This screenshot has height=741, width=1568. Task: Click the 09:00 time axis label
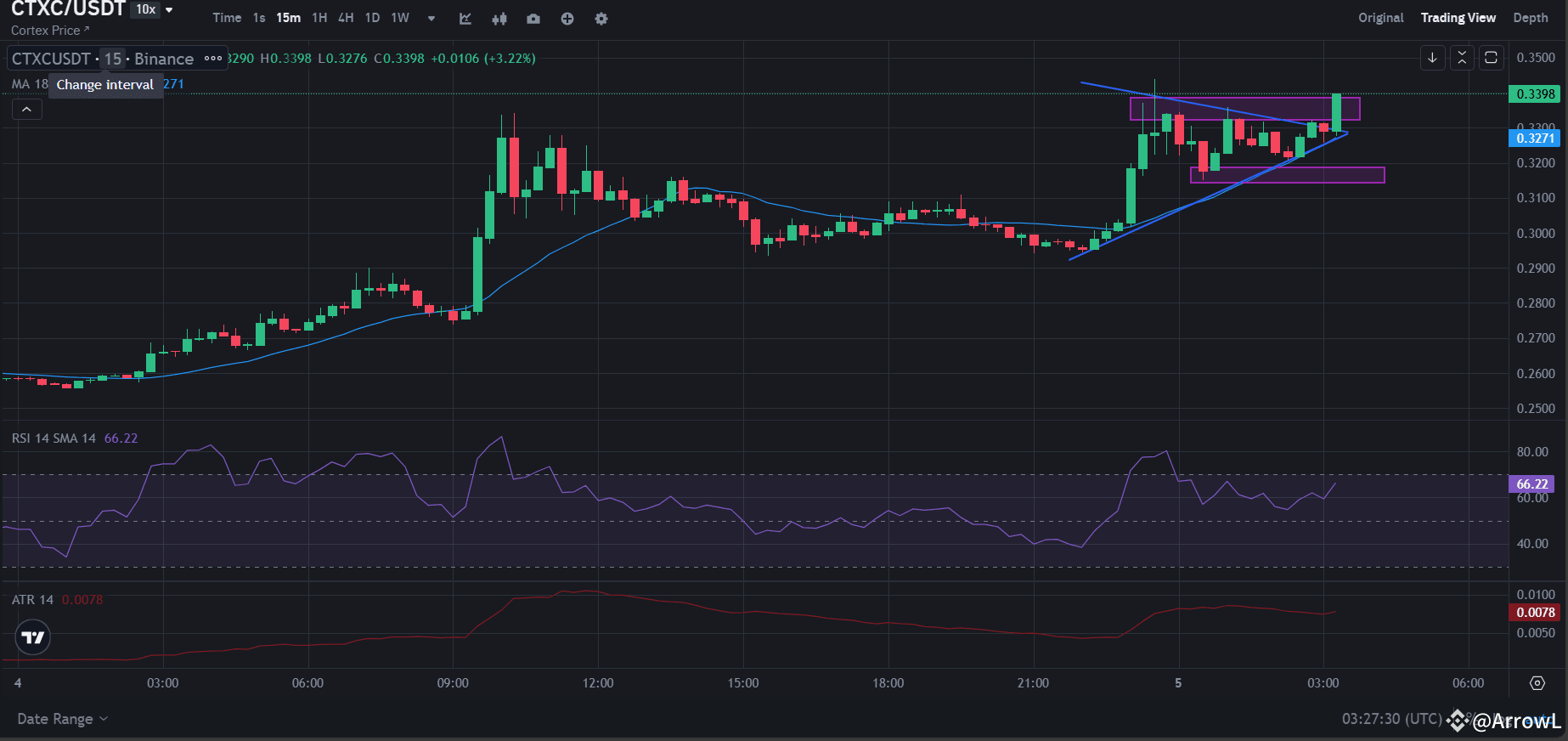453,683
